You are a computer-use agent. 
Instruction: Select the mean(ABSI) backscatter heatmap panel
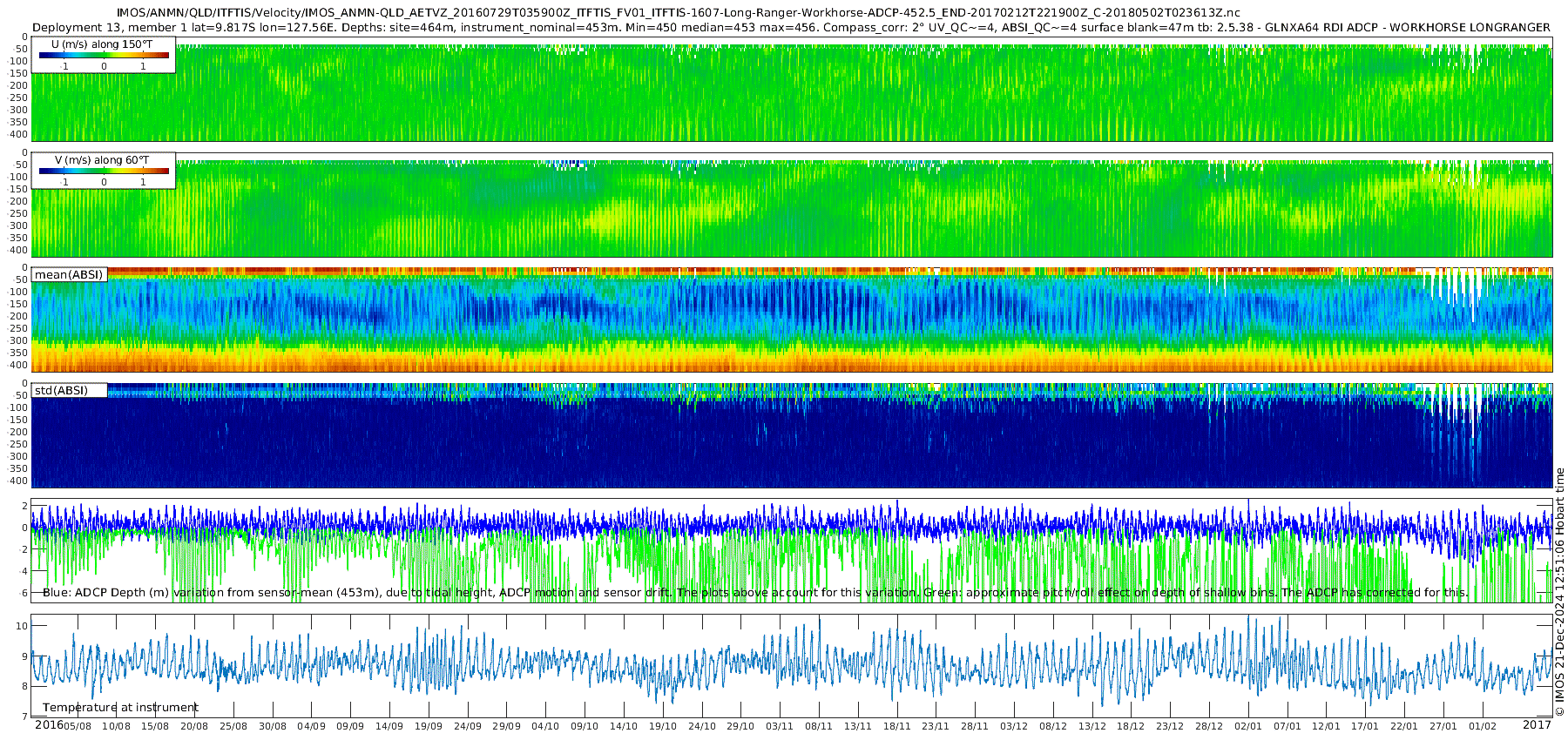click(x=792, y=320)
